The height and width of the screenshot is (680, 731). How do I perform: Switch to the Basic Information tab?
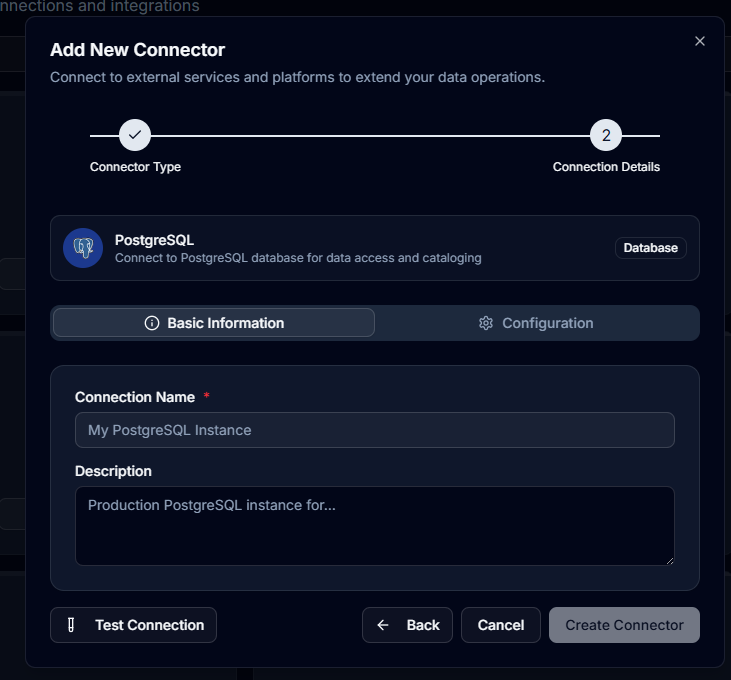click(214, 323)
